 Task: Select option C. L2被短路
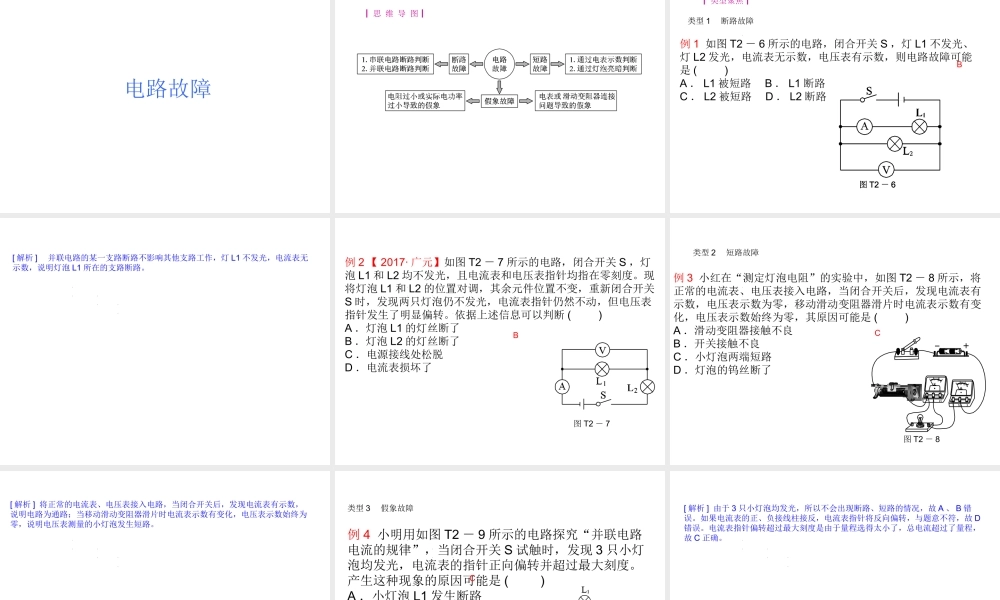pos(716,97)
